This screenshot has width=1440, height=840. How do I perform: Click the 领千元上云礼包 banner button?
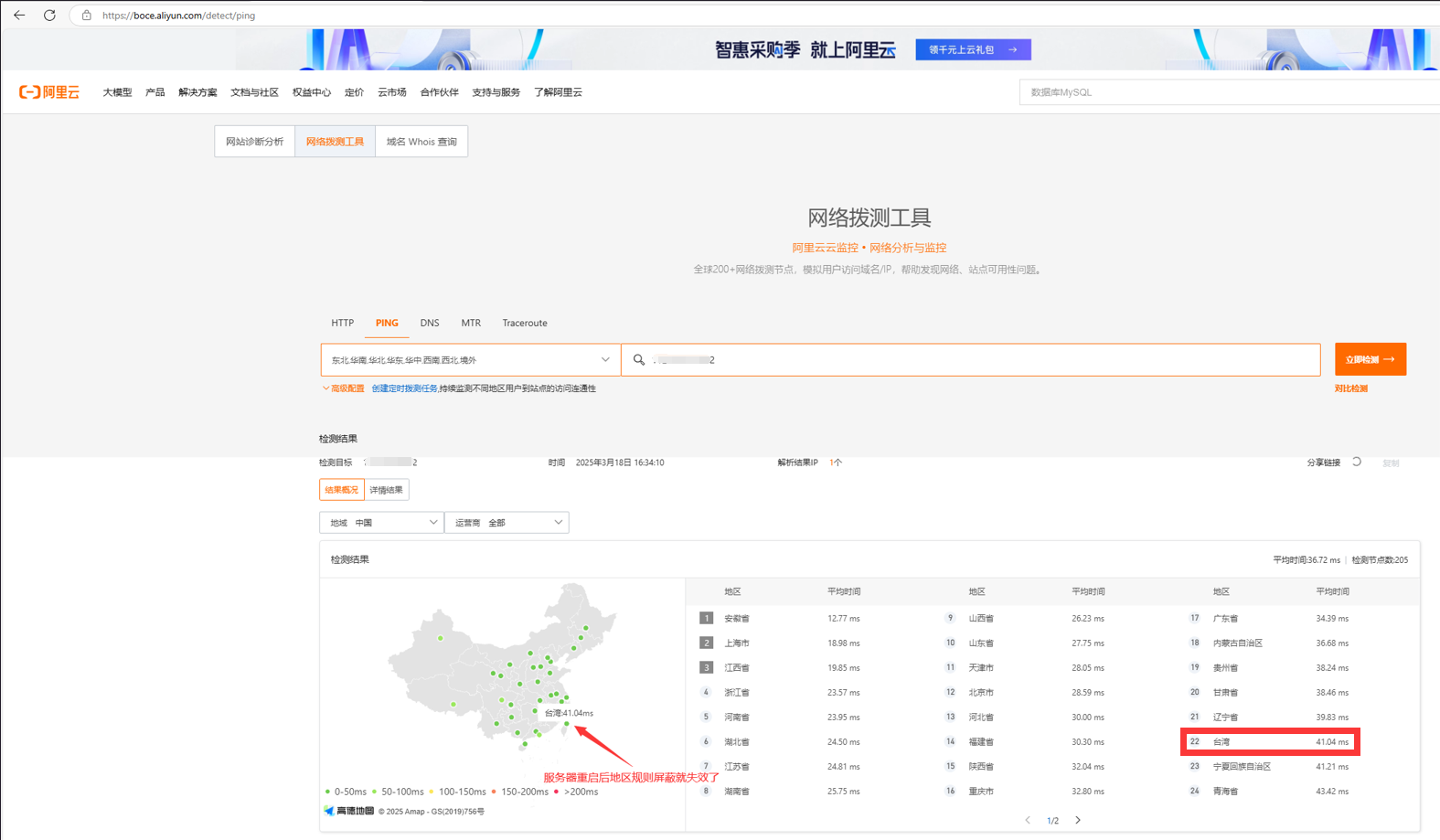point(973,49)
